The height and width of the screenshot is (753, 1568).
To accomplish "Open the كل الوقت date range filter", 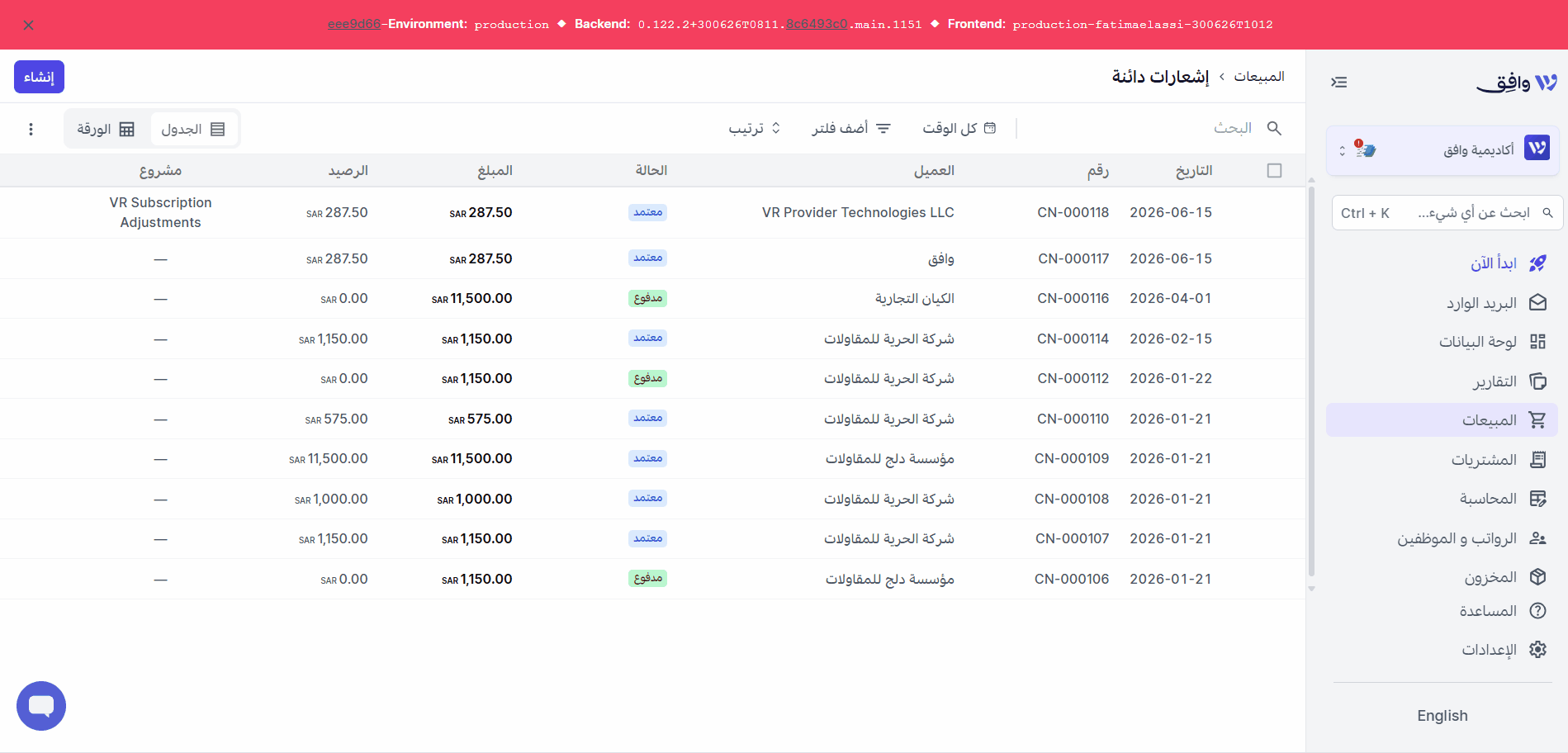I will 959,128.
